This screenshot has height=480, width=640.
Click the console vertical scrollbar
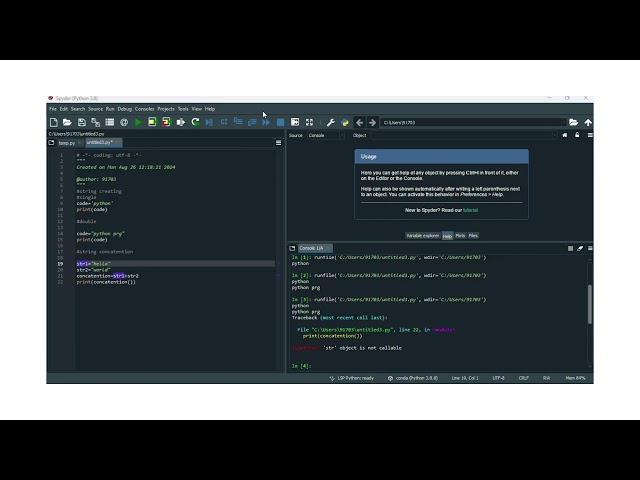point(590,304)
